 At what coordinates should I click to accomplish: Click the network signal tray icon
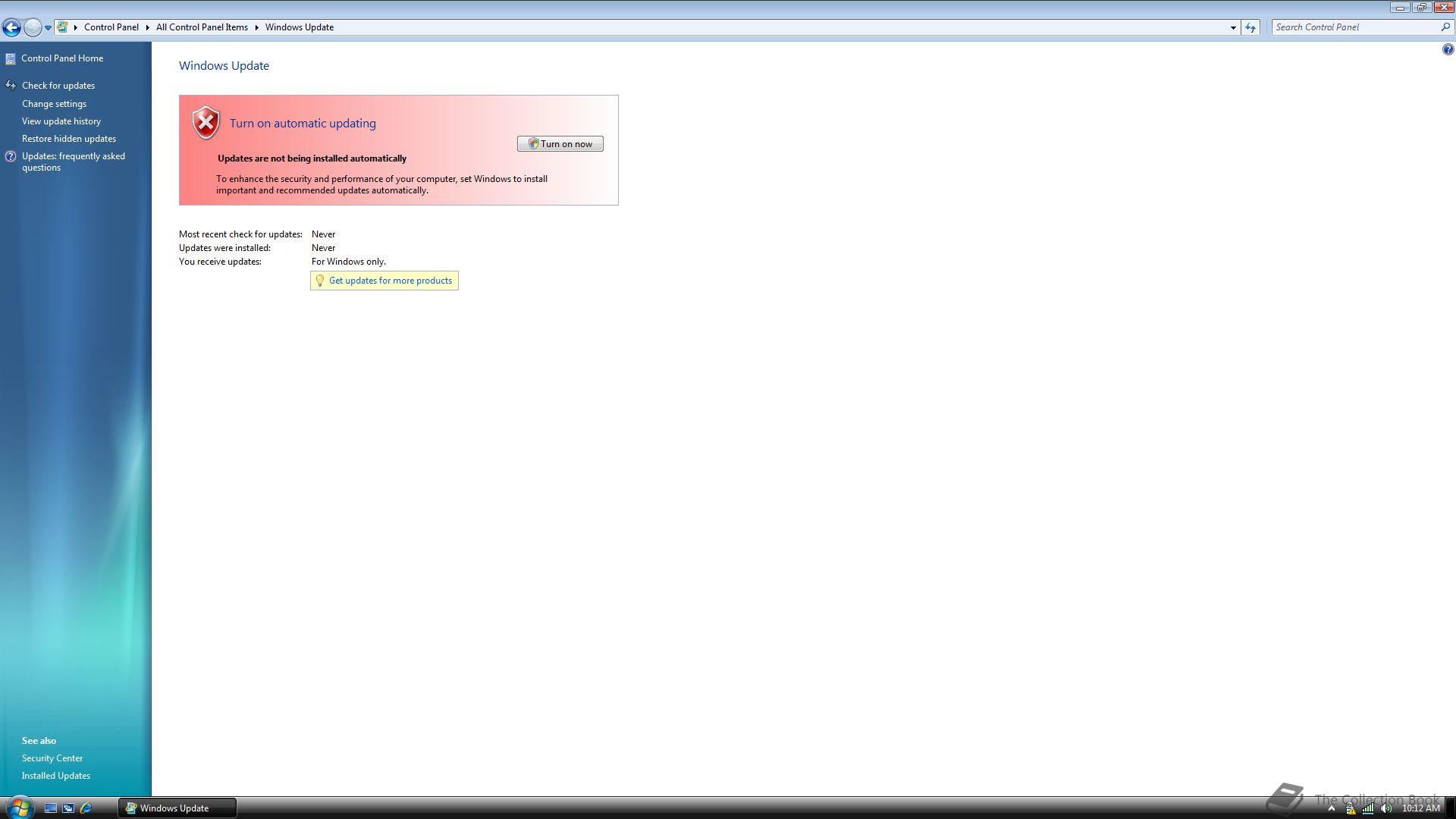point(1368,808)
